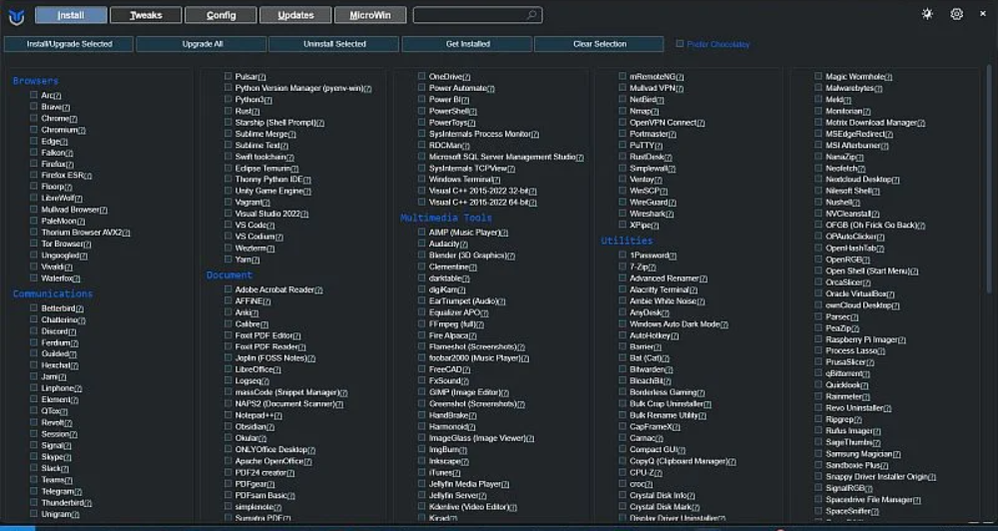
Task: Tick the Chrome checkbox
Action: (34, 118)
